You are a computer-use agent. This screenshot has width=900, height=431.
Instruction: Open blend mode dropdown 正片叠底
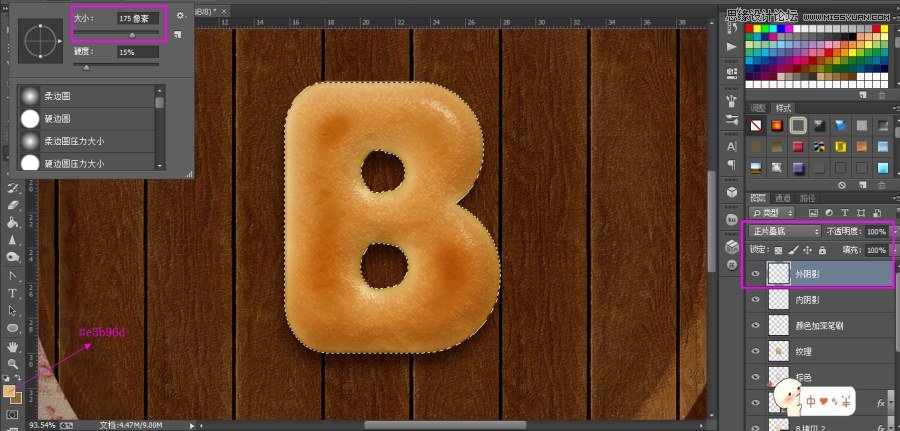click(x=785, y=232)
